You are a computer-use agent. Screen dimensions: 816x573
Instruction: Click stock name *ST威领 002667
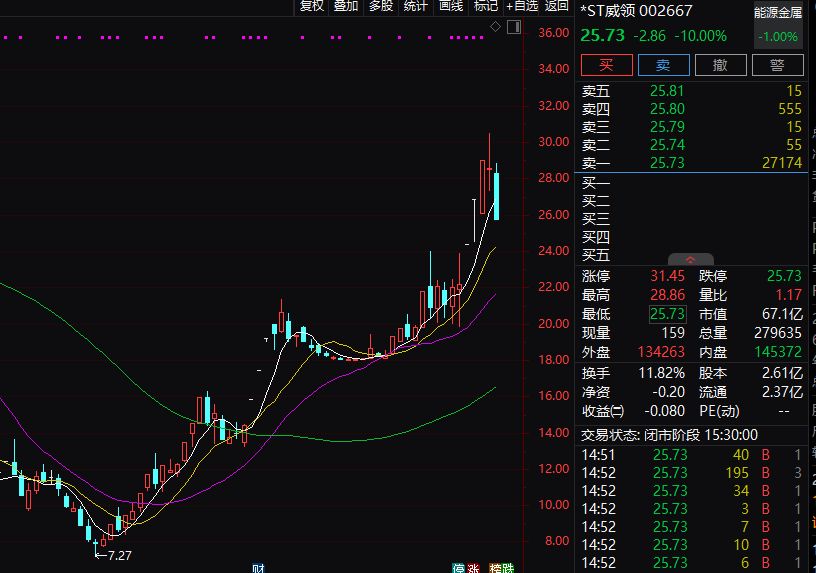pyautogui.click(x=636, y=11)
